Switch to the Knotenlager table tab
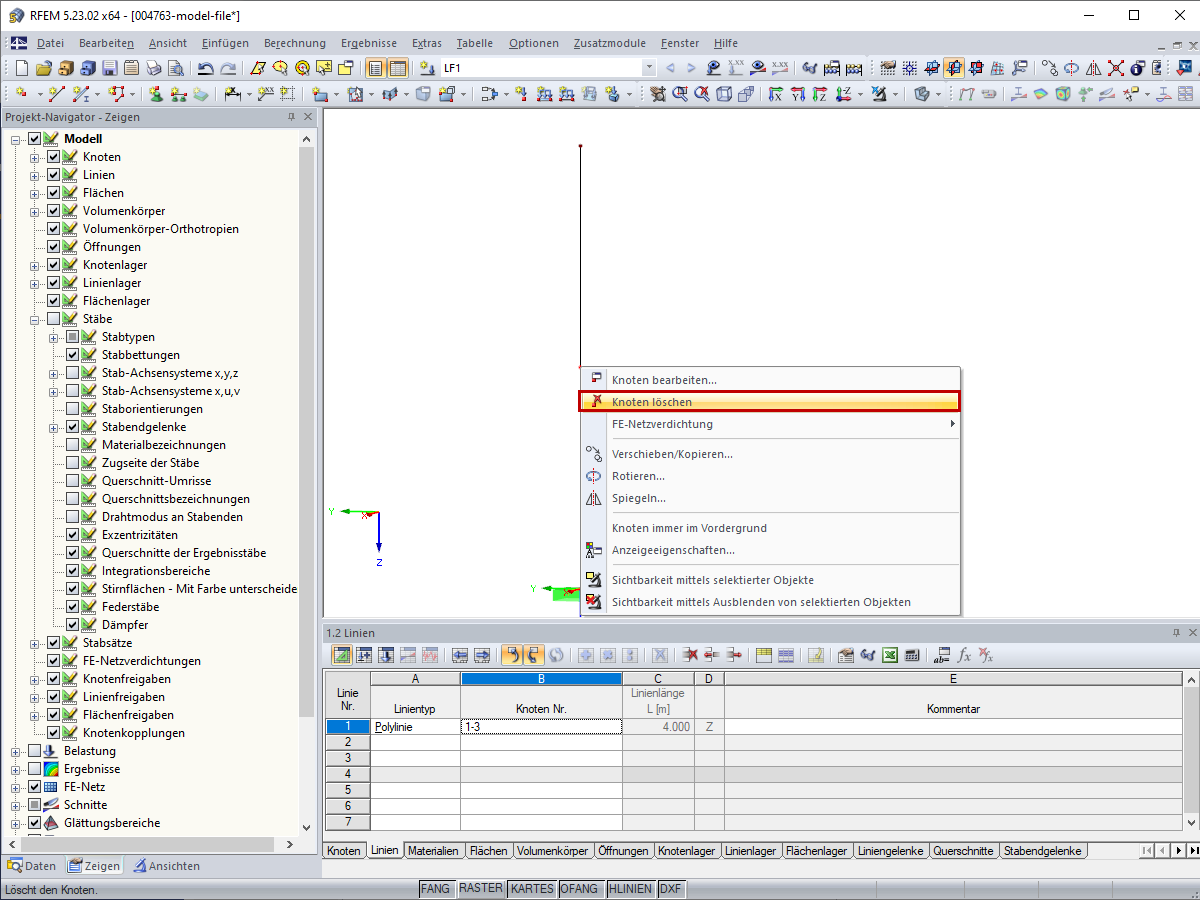1200x900 pixels. [687, 851]
